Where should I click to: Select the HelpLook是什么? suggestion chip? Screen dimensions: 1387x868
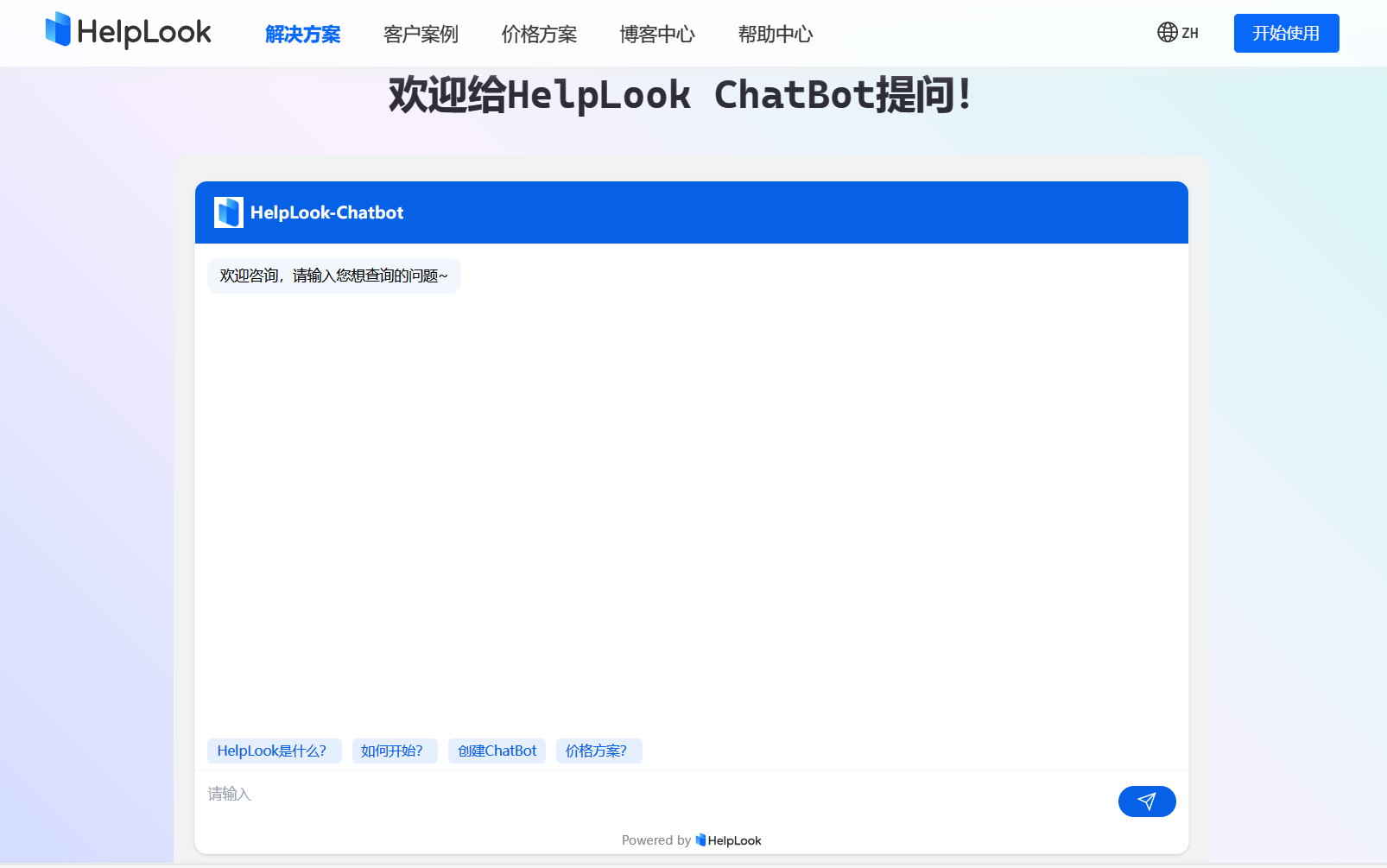tap(274, 751)
